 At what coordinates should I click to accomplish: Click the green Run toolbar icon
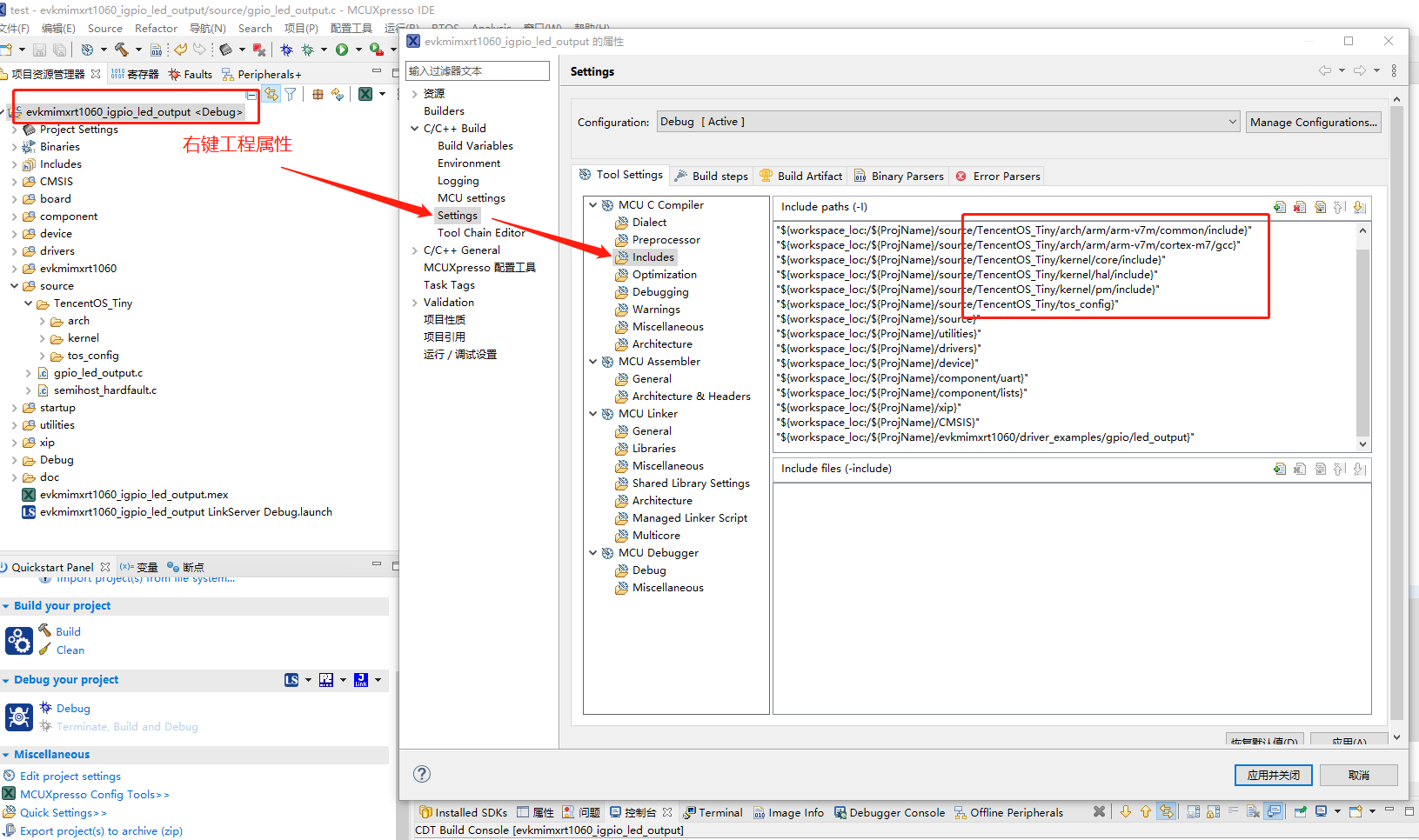pyautogui.click(x=342, y=50)
